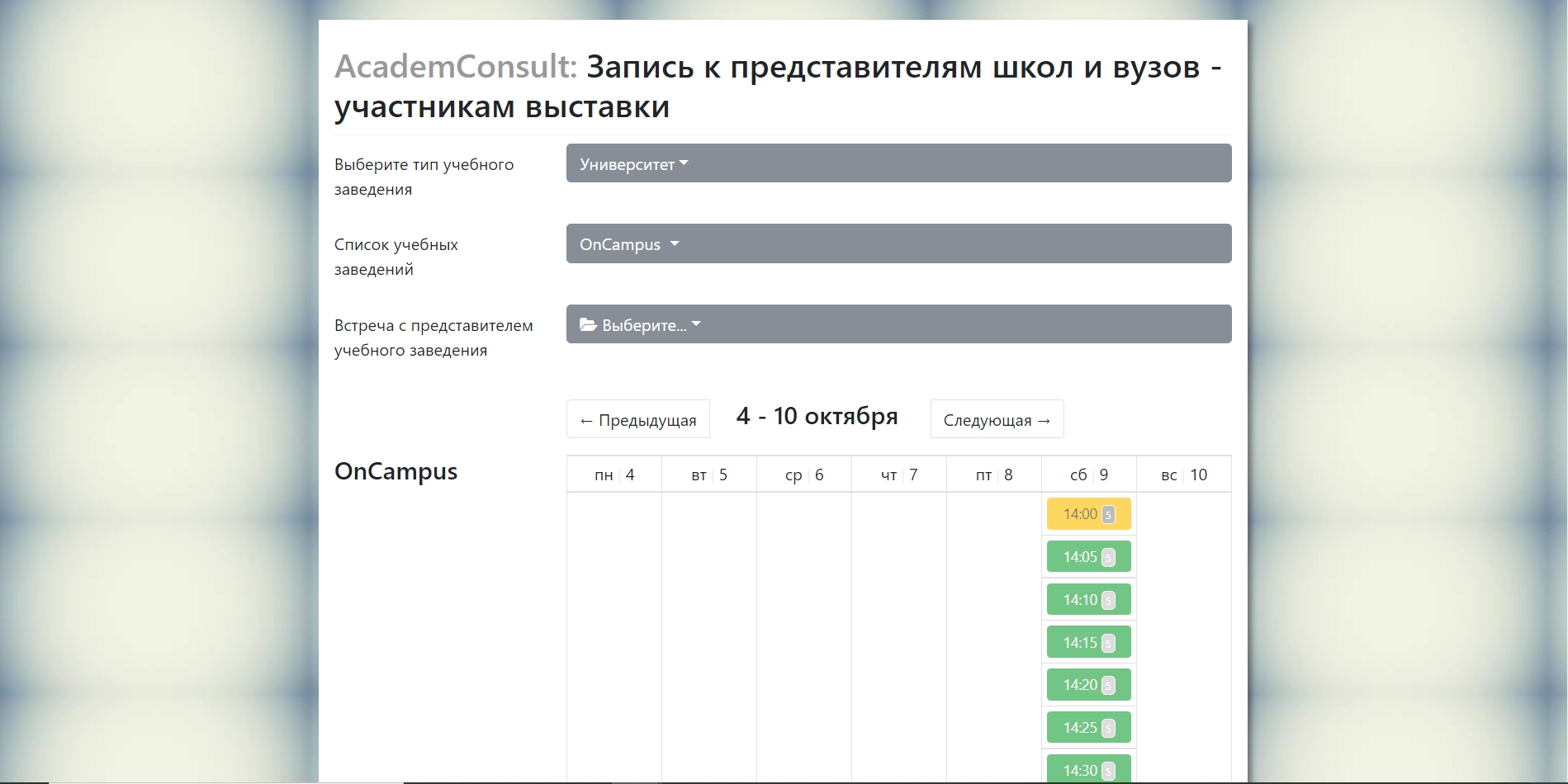Open the folder icon in the meeting selector
The image size is (1568, 784).
pyautogui.click(x=586, y=325)
